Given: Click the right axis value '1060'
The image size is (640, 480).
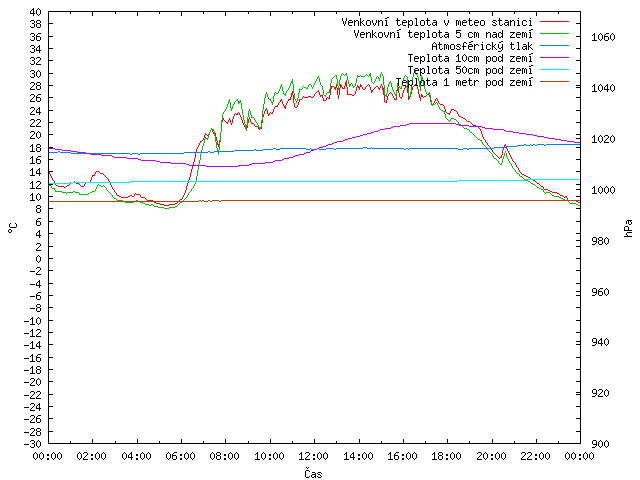Looking at the screenshot, I should [x=603, y=37].
